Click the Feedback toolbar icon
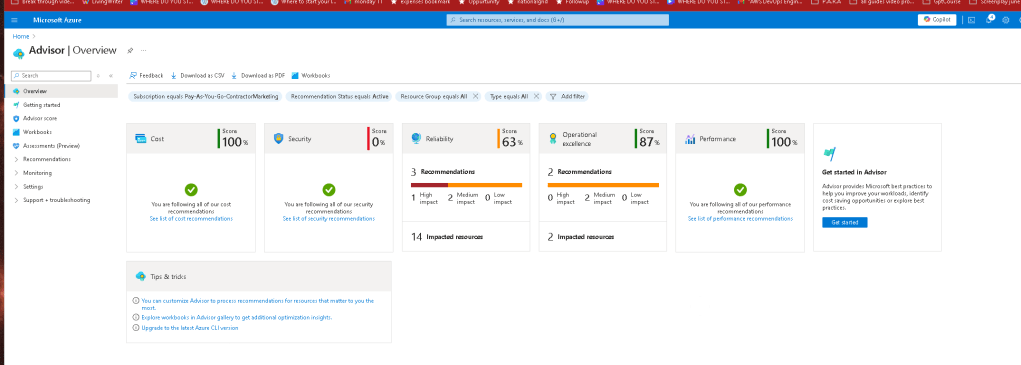This screenshot has width=1021, height=365. click(133, 75)
